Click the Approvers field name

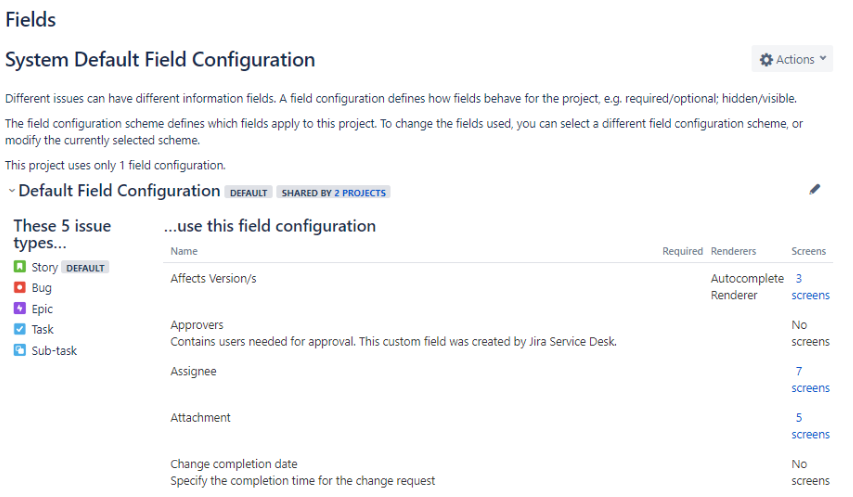click(197, 325)
